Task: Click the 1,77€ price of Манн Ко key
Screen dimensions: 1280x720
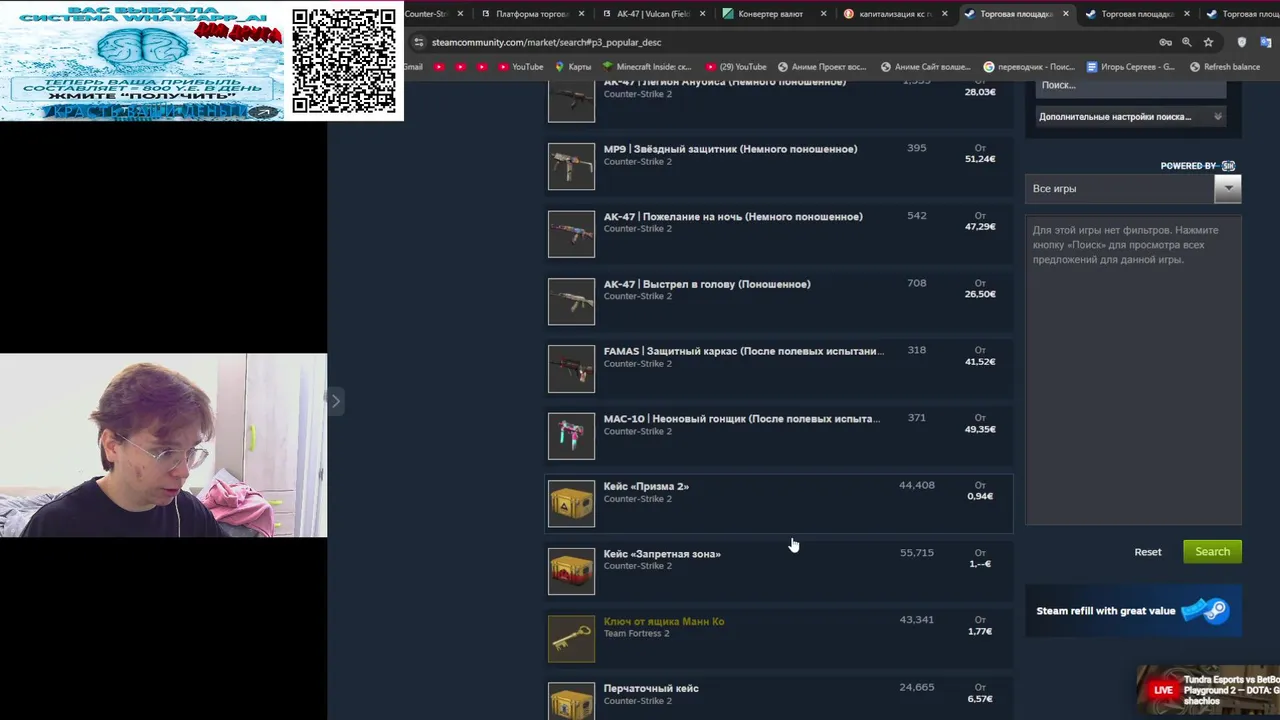Action: (x=980, y=631)
